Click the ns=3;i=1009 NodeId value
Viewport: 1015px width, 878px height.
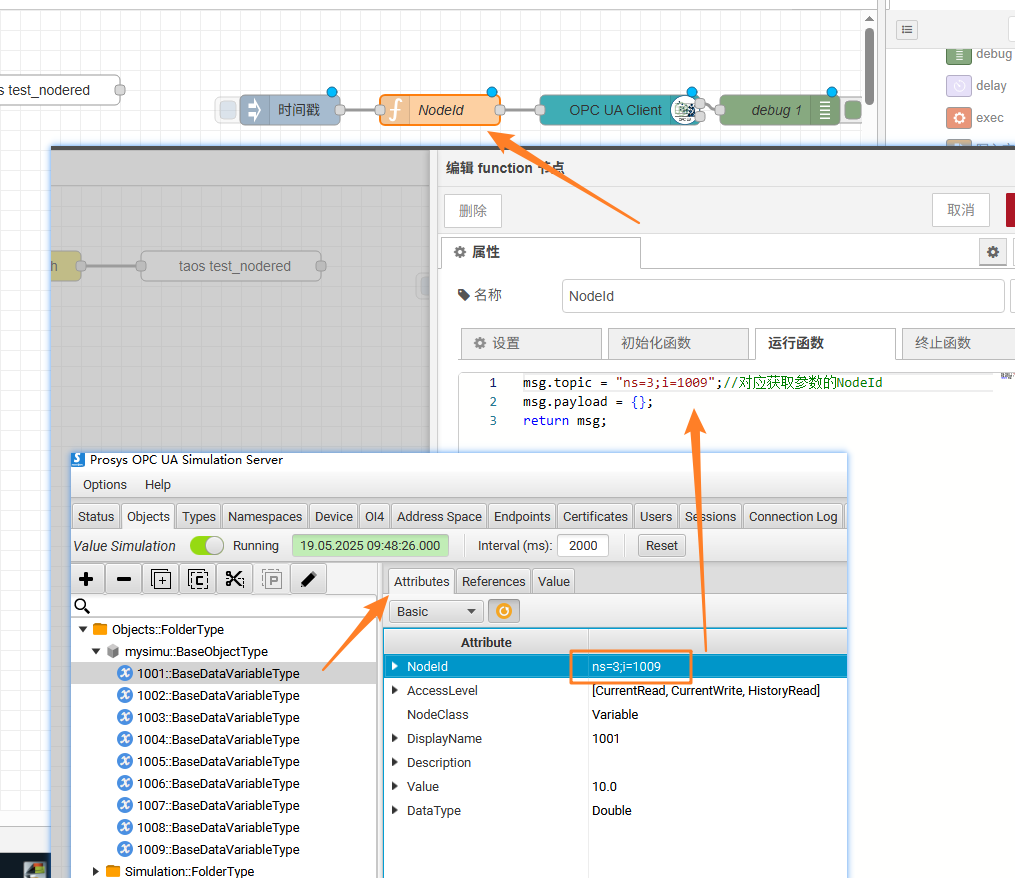tap(626, 666)
